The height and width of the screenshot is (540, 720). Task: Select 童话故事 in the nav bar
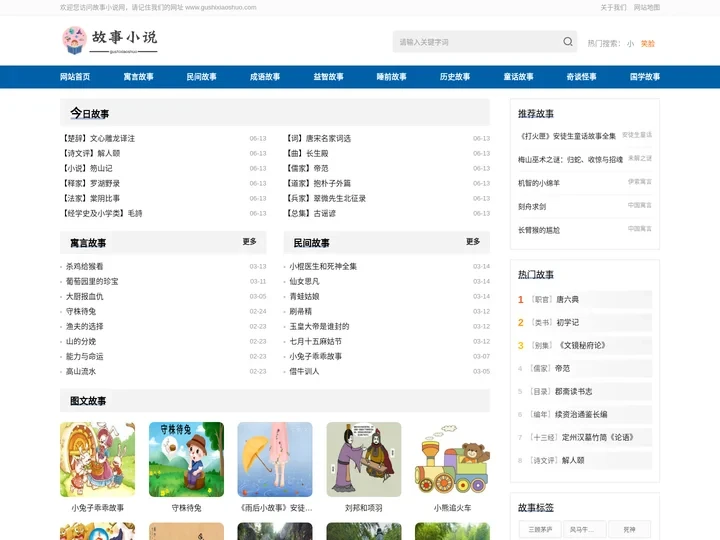point(518,77)
